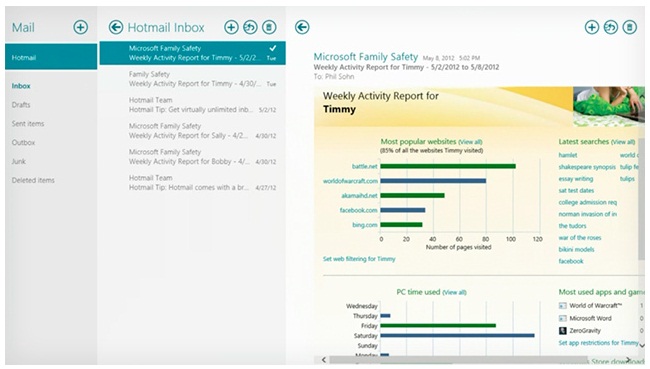
Task: Open Weekly Activity Report for Sally email
Action: tap(192, 131)
